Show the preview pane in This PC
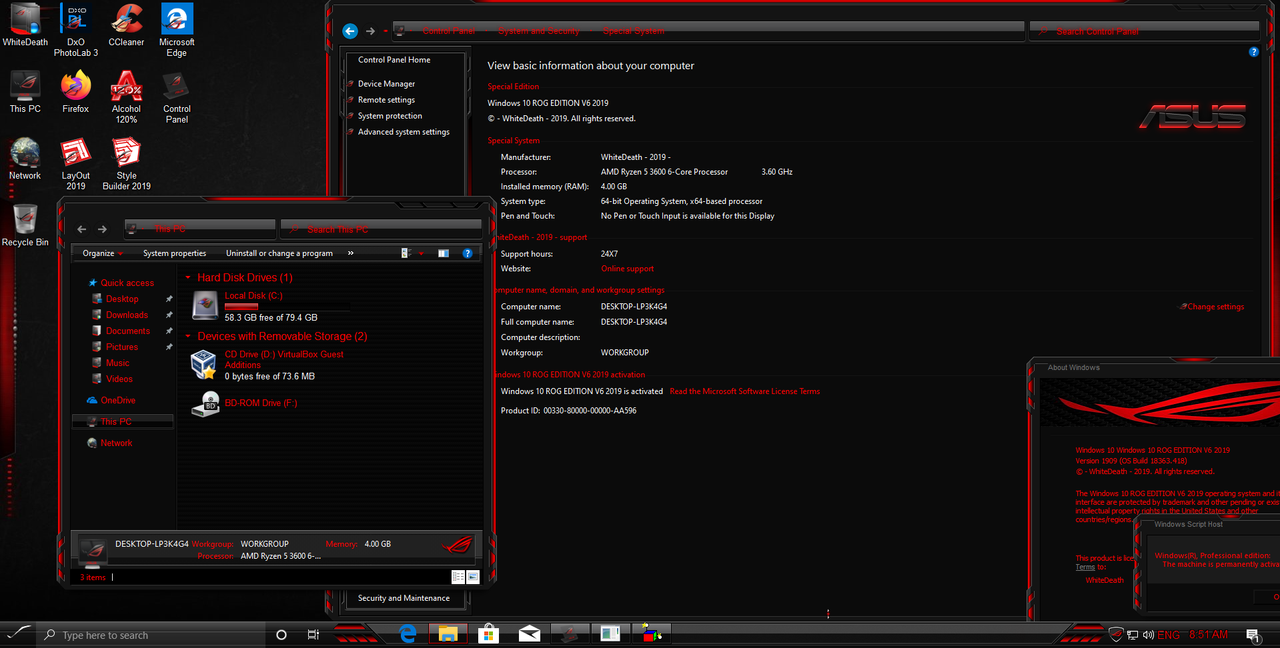 pyautogui.click(x=443, y=254)
